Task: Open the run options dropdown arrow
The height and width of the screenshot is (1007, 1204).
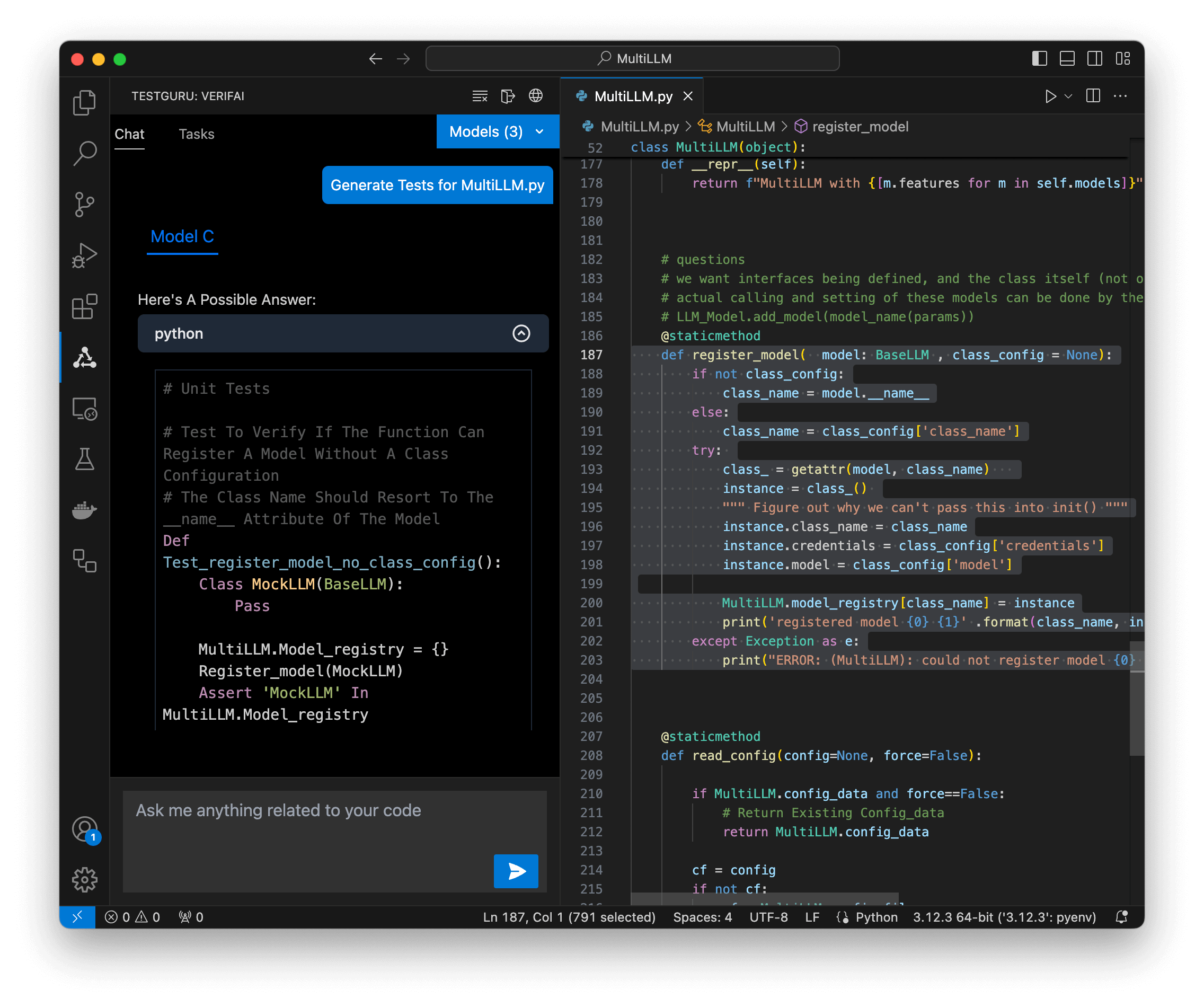Action: (1068, 96)
